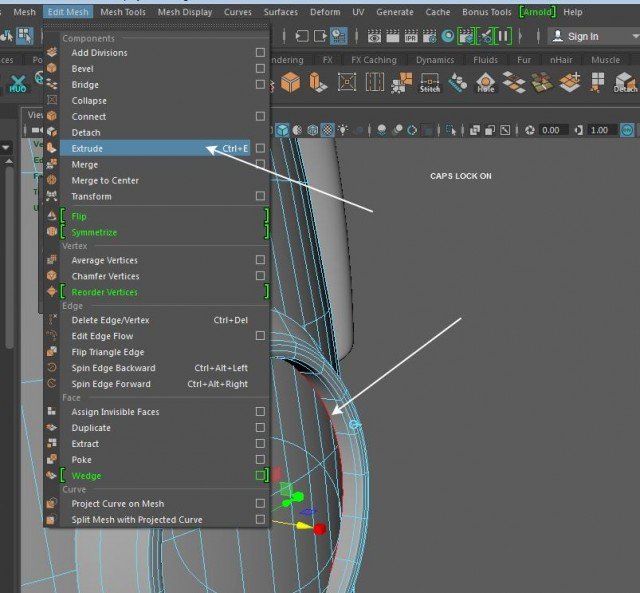Switch to the Dynamics shelf tab
640x593 pixels.
point(435,60)
